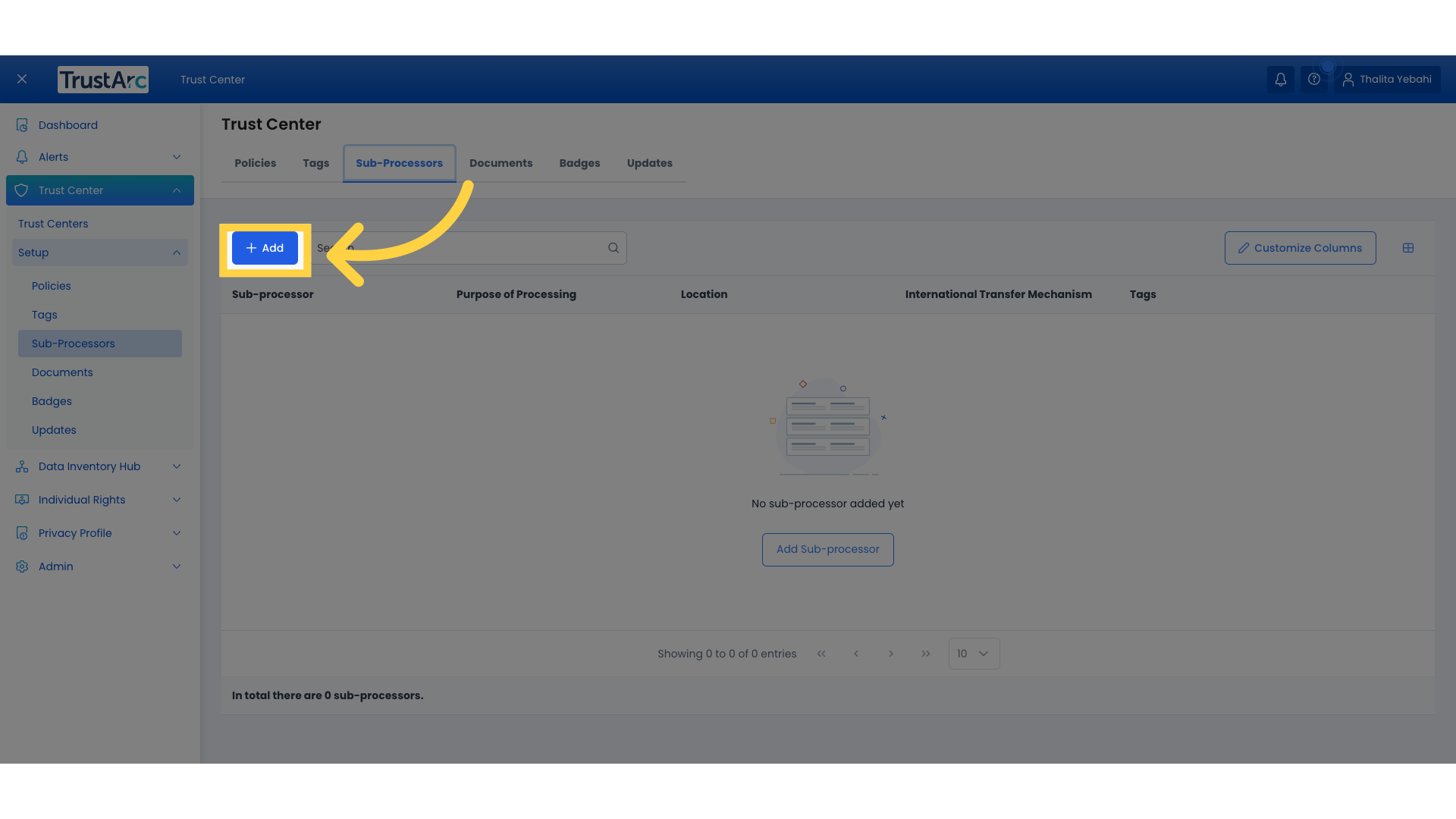
Task: Close the sidebar with the X icon
Action: tap(22, 79)
